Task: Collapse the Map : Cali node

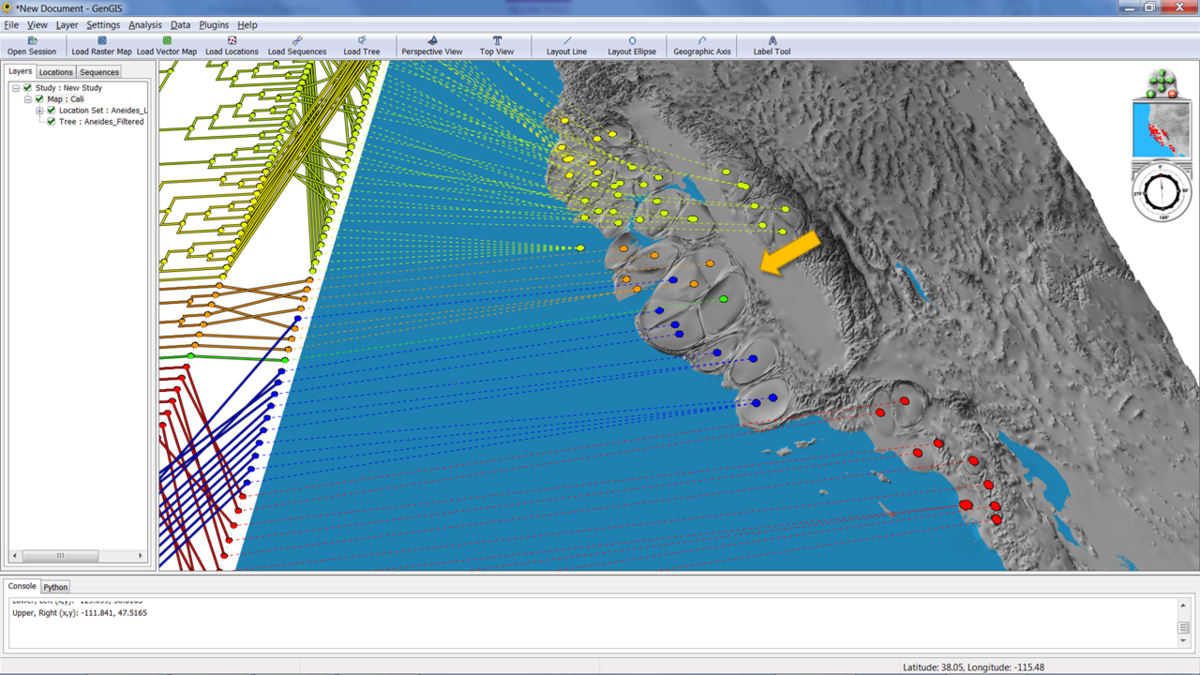Action: pyautogui.click(x=28, y=99)
